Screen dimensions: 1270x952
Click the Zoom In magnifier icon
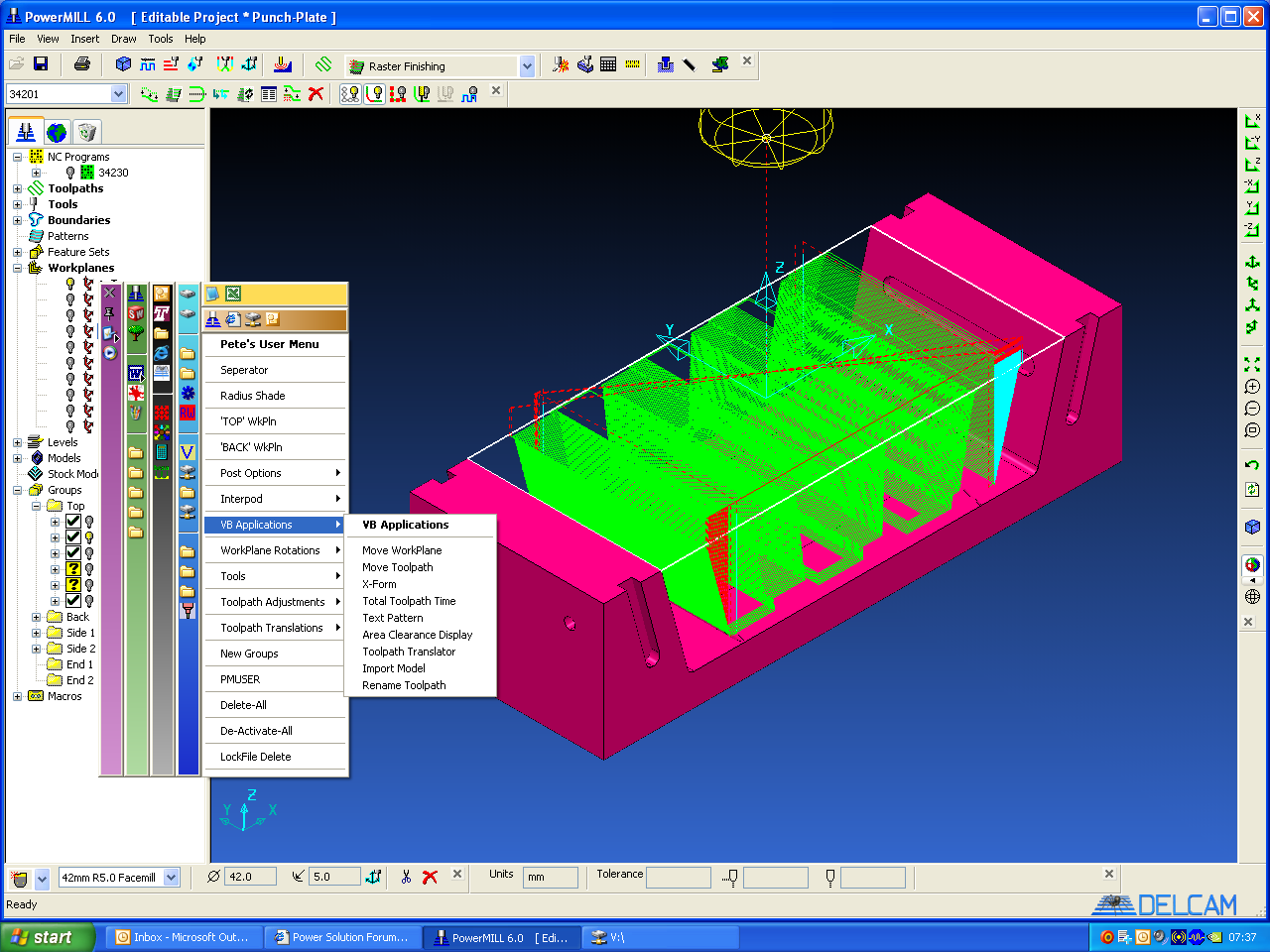click(1252, 387)
